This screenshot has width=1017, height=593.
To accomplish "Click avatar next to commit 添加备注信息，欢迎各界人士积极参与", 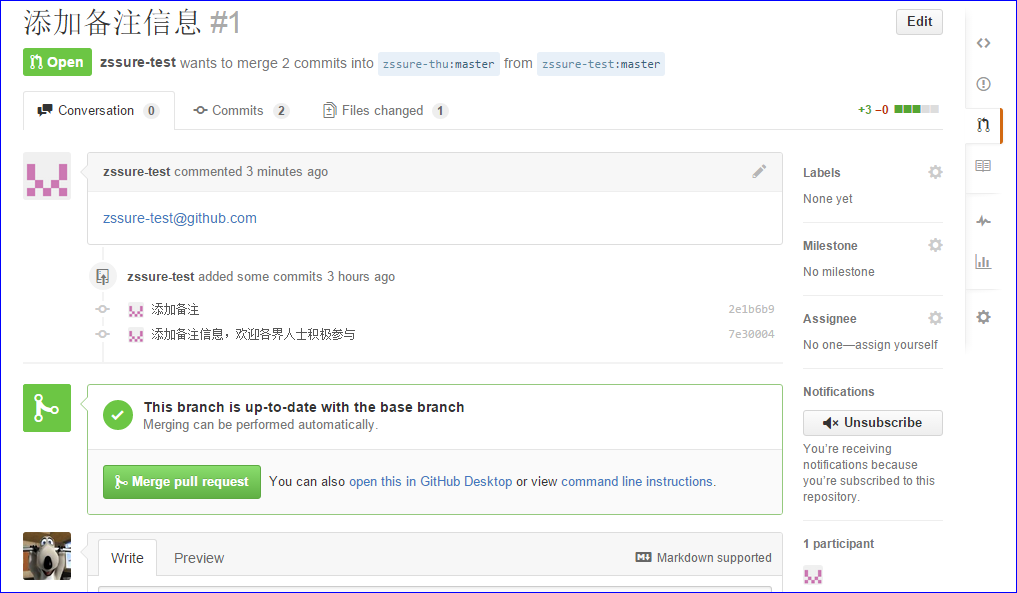I will click(x=136, y=335).
